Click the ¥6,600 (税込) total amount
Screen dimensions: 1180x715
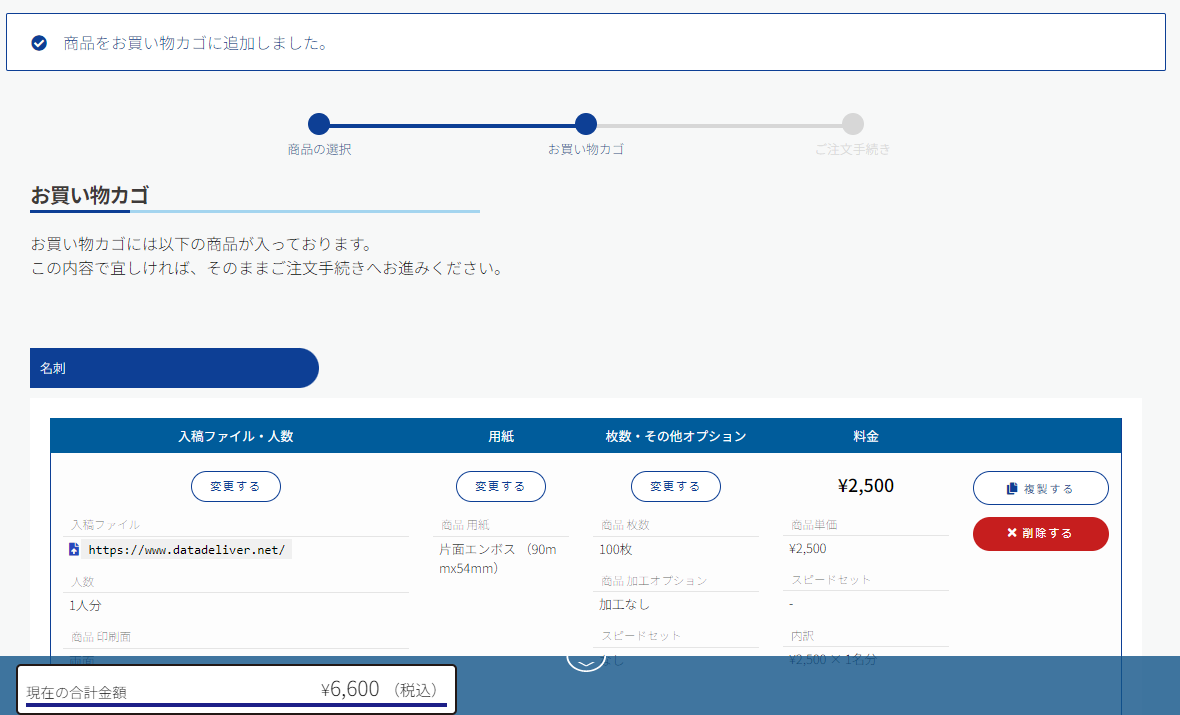coord(379,689)
